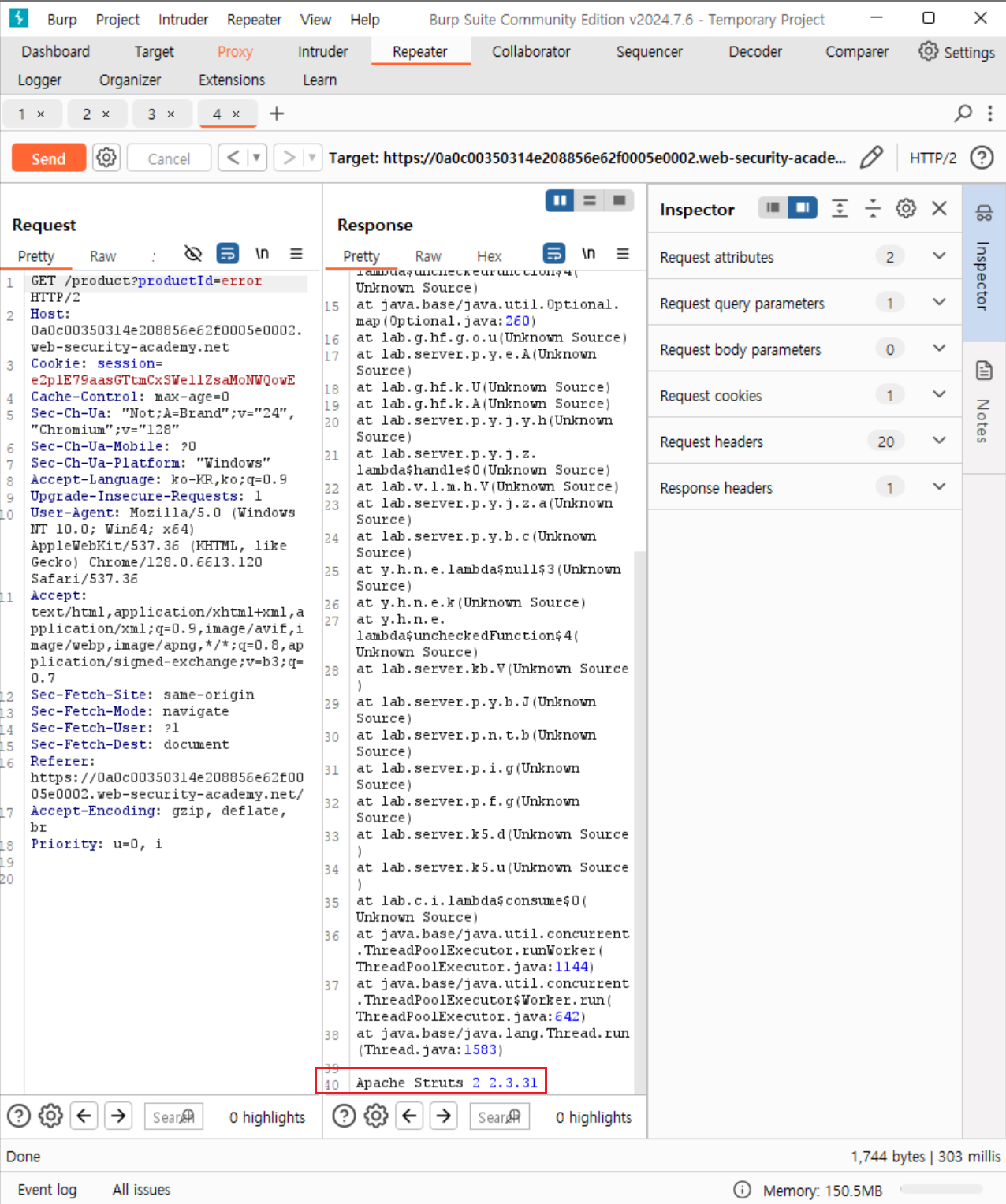Open Response search settings gear

pyautogui.click(x=376, y=1116)
